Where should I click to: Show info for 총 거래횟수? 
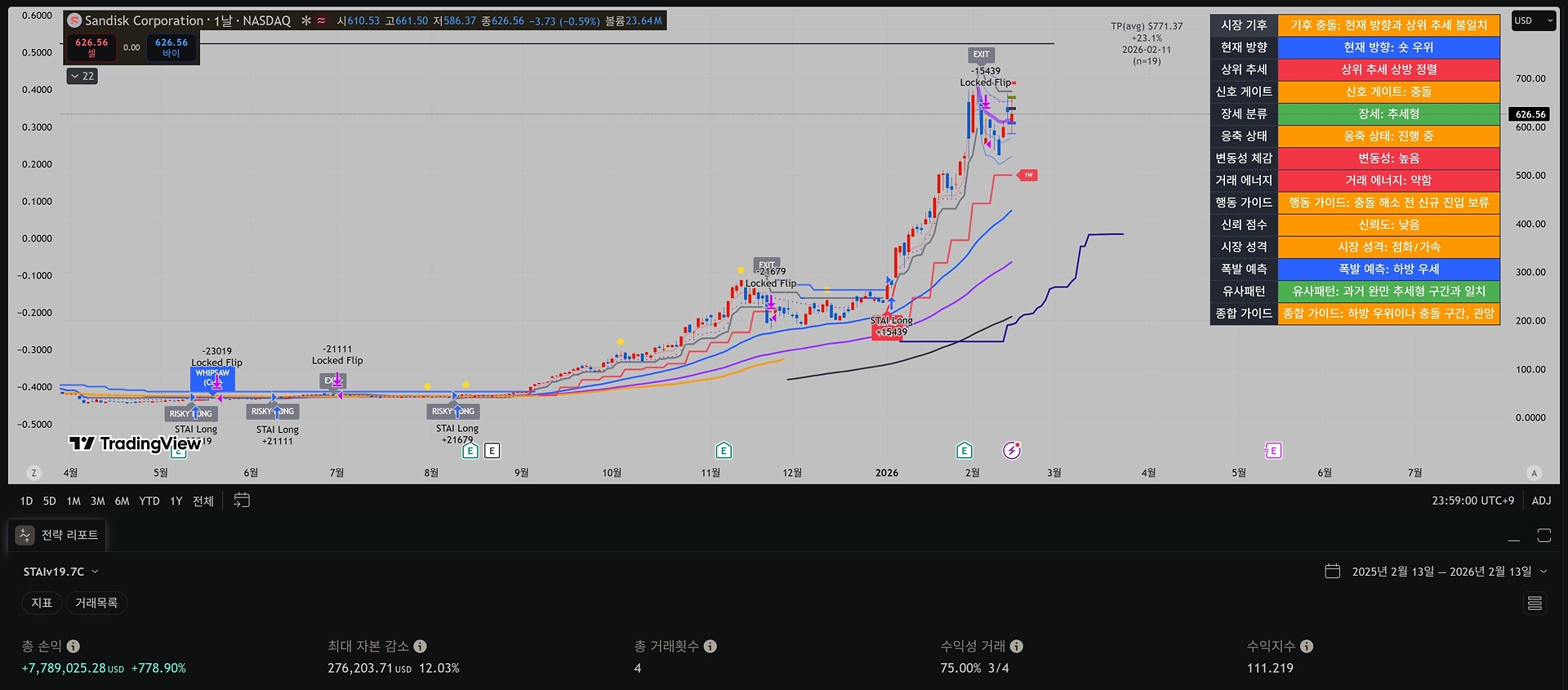point(710,646)
